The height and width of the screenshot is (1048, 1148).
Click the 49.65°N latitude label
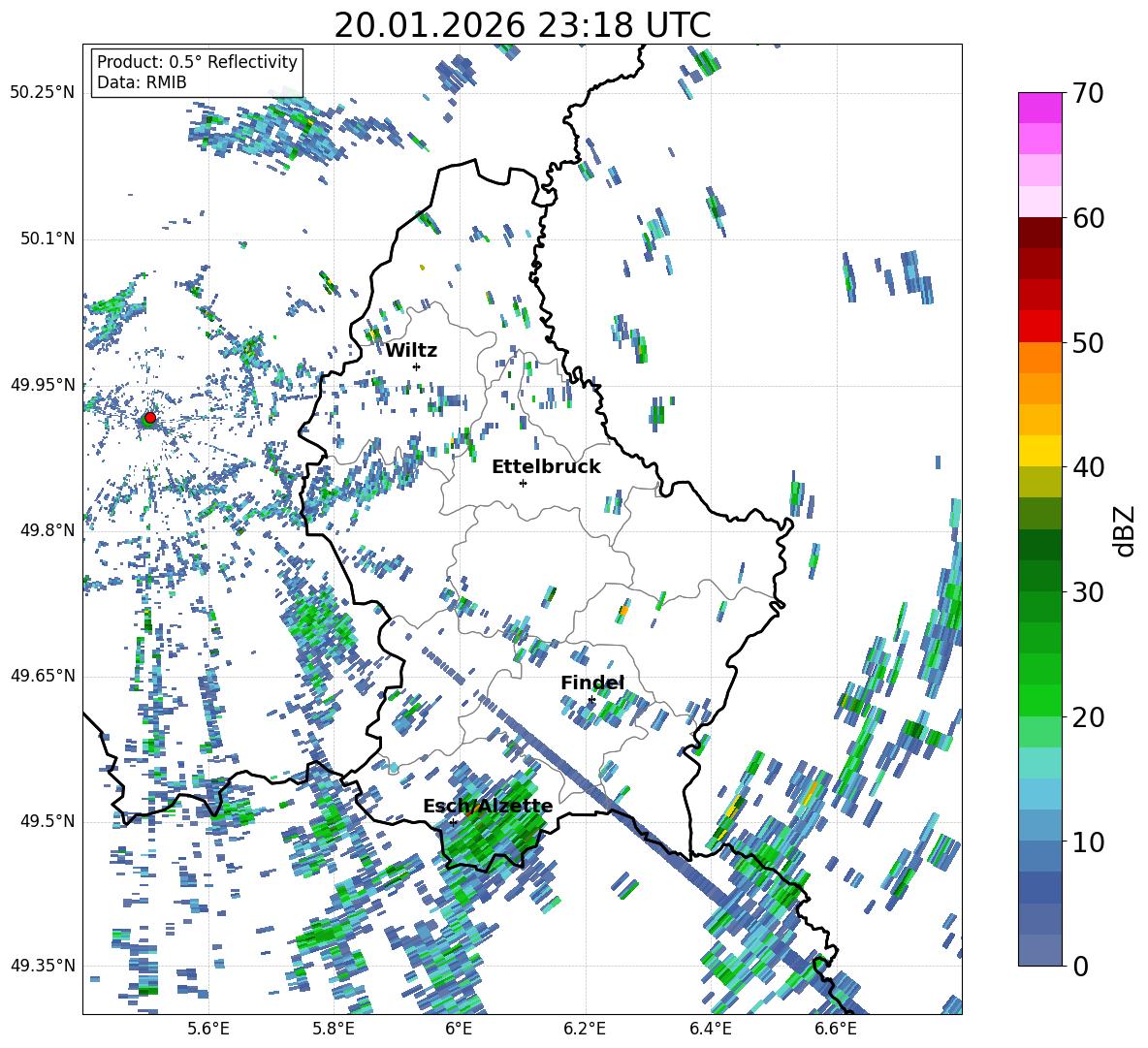coord(44,675)
